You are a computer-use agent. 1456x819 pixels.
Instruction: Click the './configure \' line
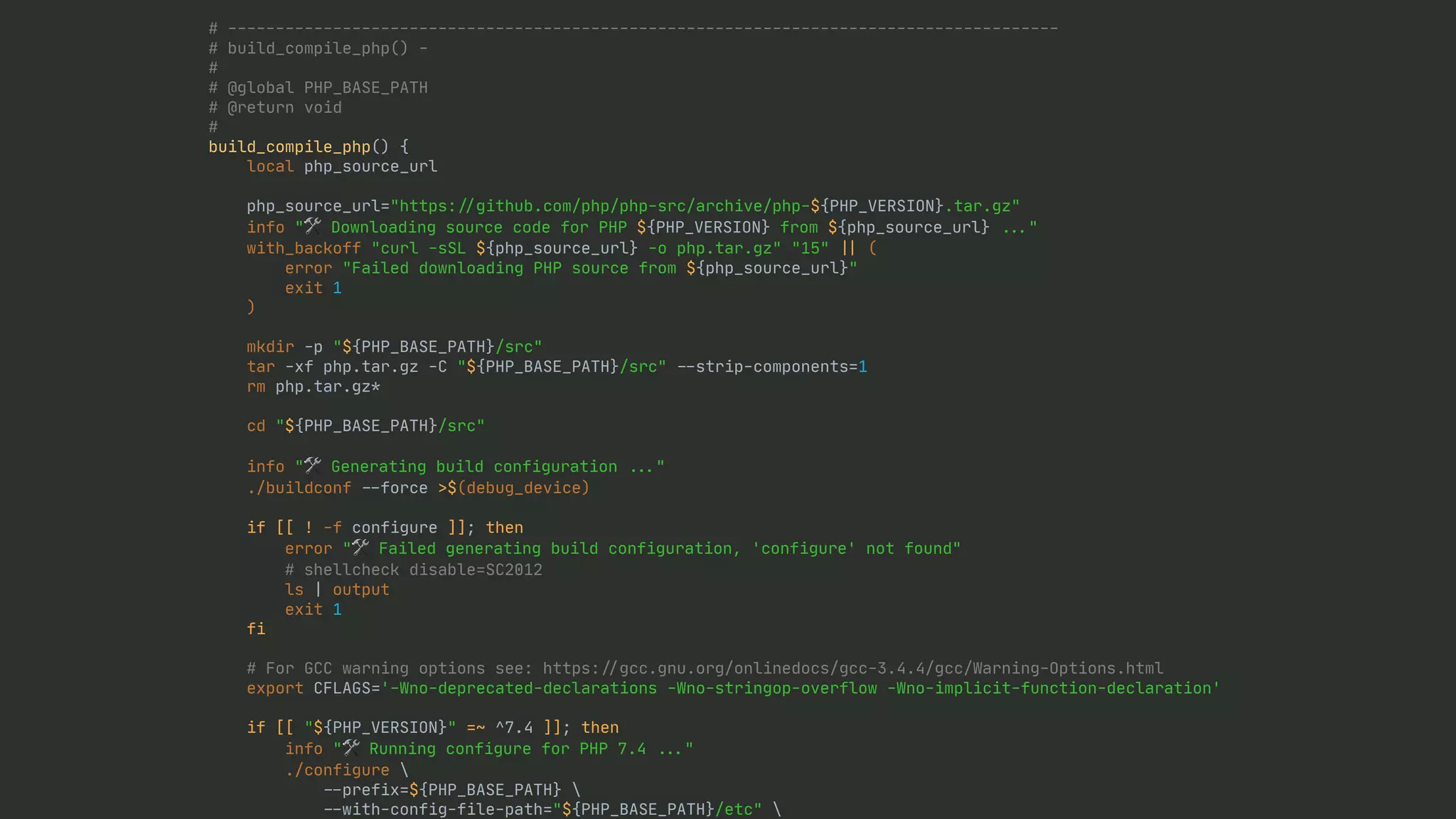pyautogui.click(x=347, y=770)
